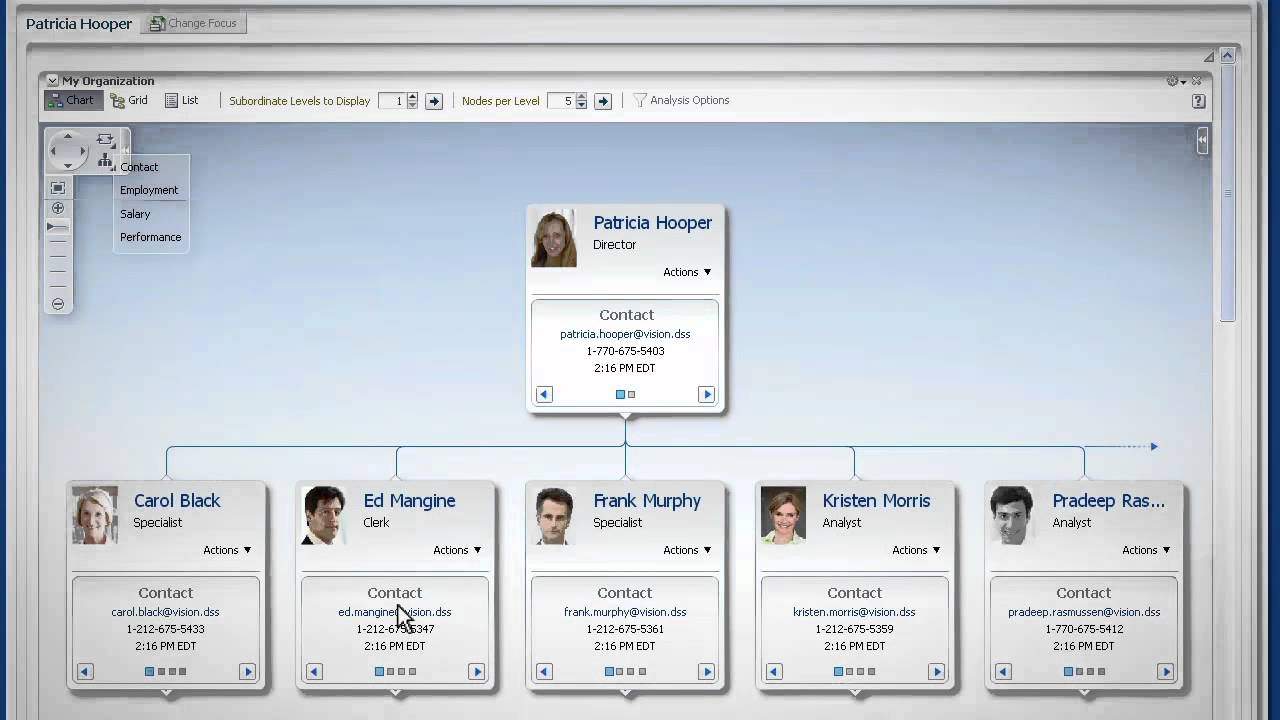Show previous panel on Kristen Morris's card

(774, 672)
